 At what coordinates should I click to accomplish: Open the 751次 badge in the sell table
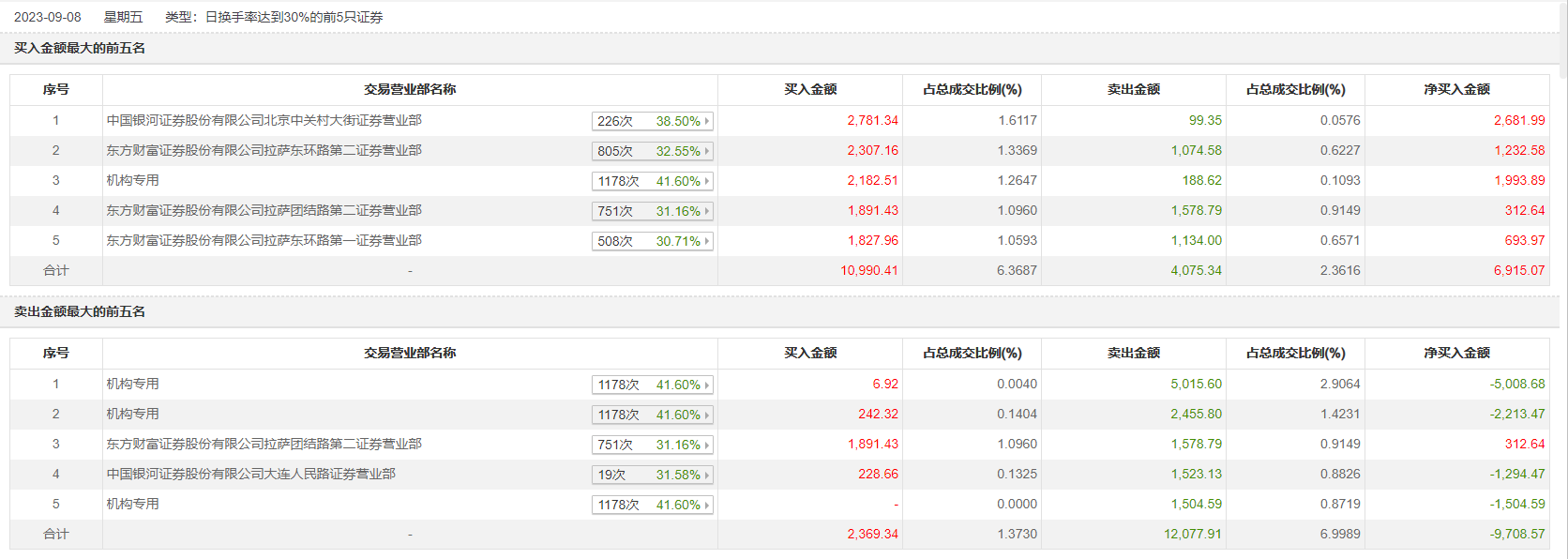tap(615, 445)
